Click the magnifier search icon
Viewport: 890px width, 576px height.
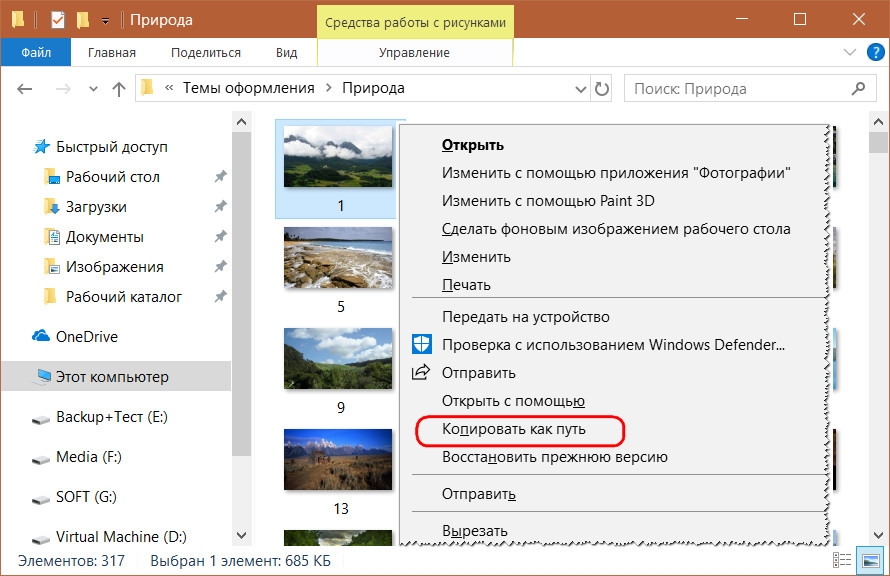point(859,88)
